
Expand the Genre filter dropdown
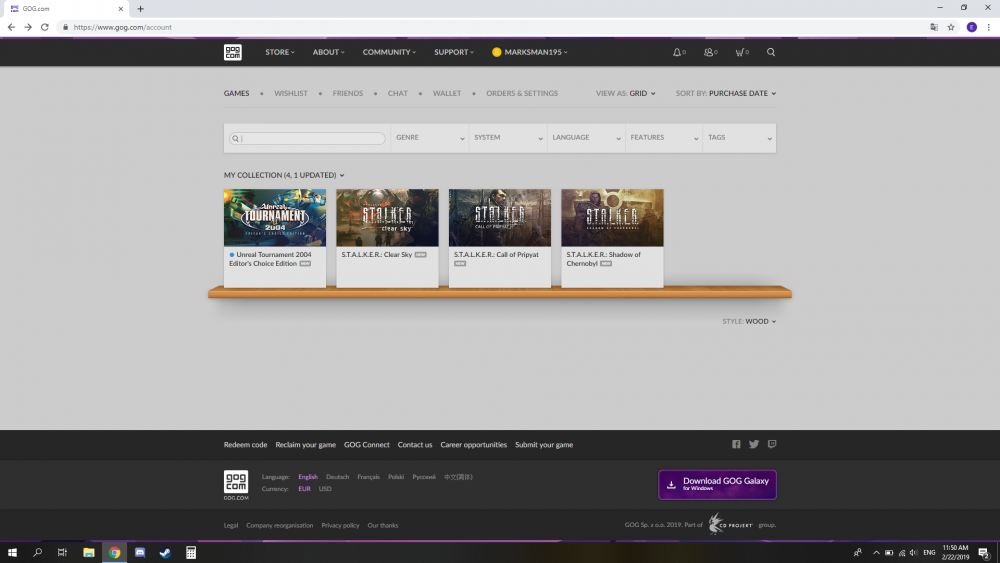point(430,138)
